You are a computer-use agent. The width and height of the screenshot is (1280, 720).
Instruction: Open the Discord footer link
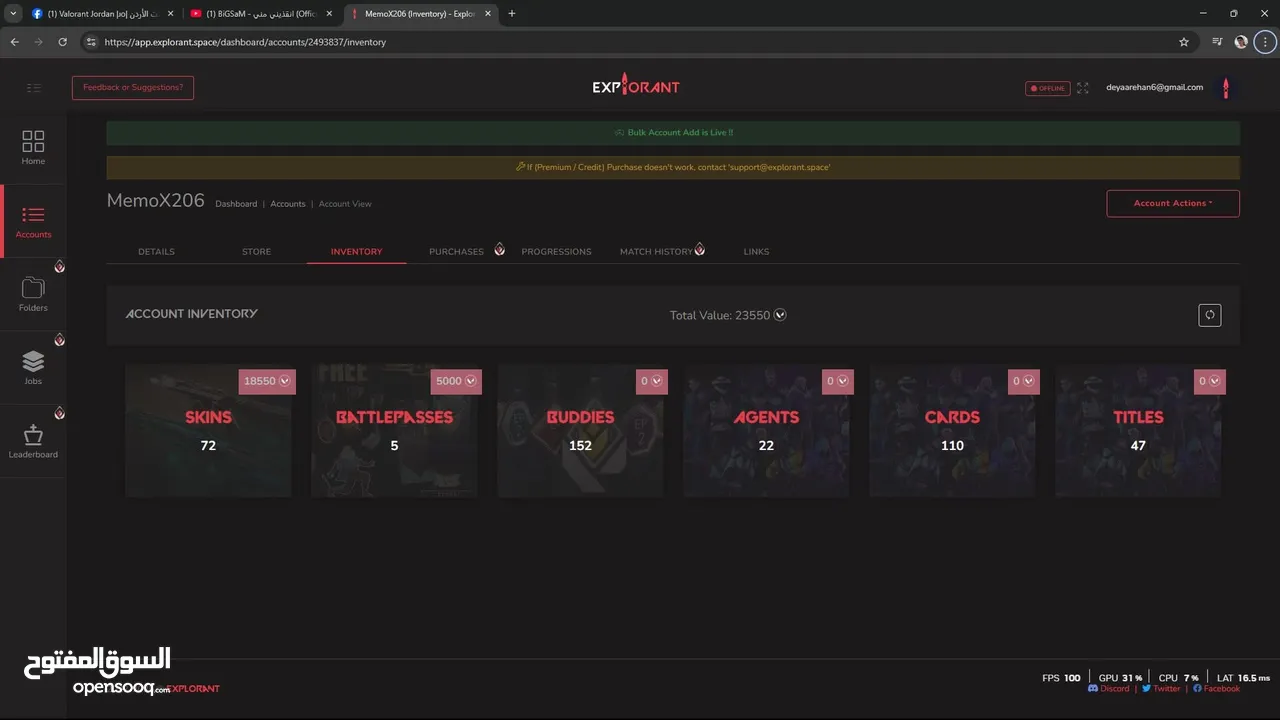[x=1108, y=689]
